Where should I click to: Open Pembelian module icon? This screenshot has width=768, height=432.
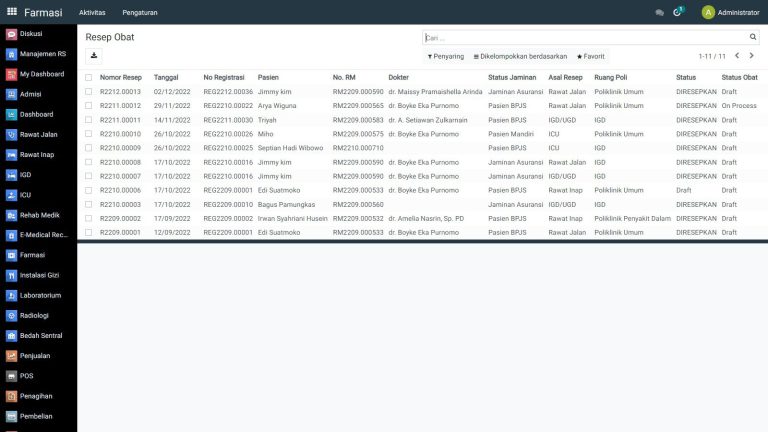(x=11, y=416)
